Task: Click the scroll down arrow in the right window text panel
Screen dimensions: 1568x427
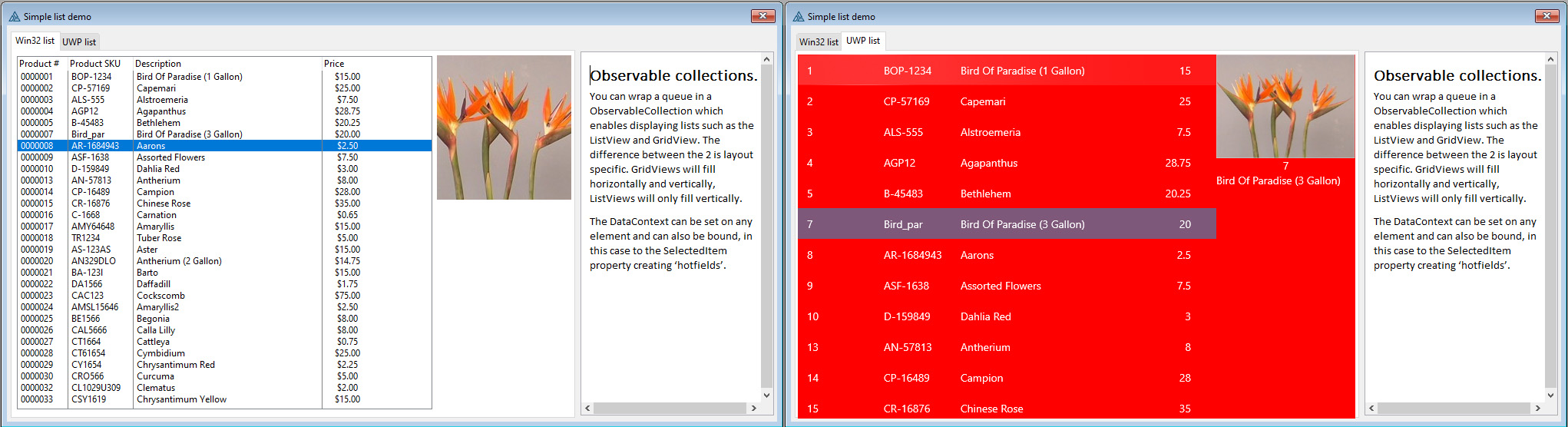Action: [x=1550, y=396]
